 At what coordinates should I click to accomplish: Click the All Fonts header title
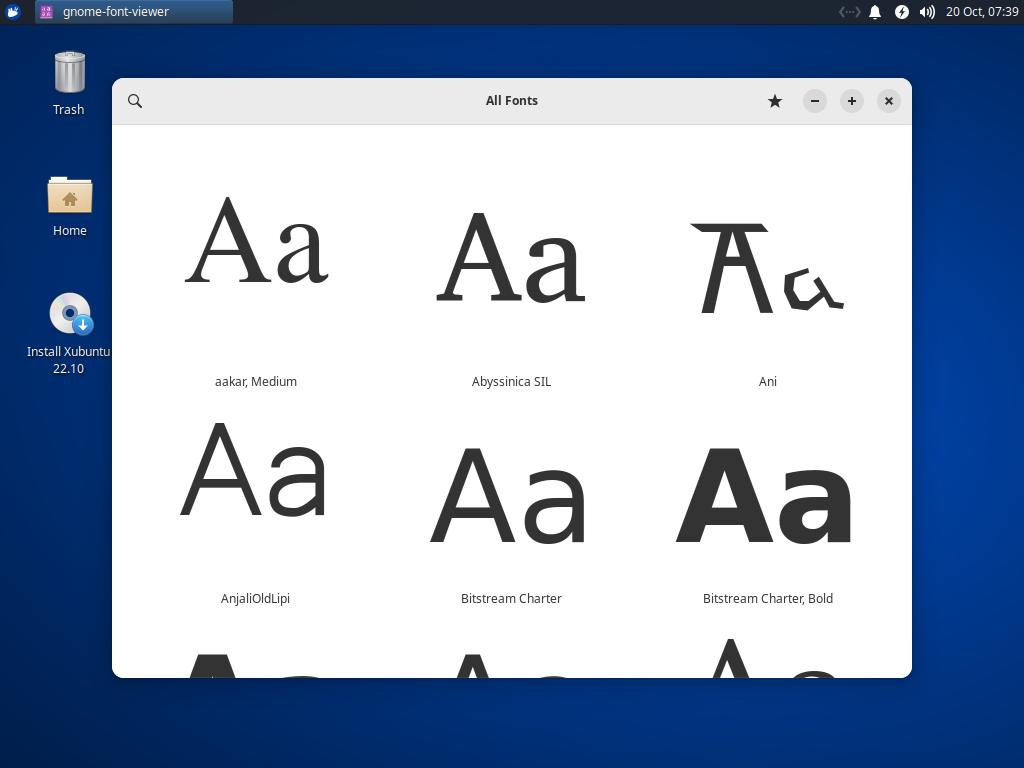pyautogui.click(x=511, y=100)
